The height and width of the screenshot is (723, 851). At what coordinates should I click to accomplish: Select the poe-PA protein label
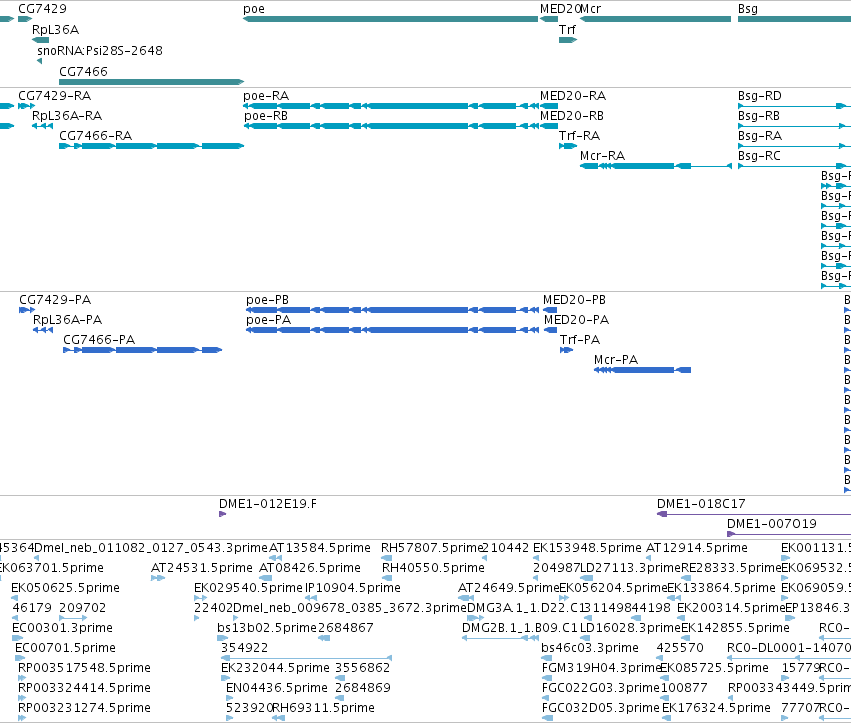point(269,320)
